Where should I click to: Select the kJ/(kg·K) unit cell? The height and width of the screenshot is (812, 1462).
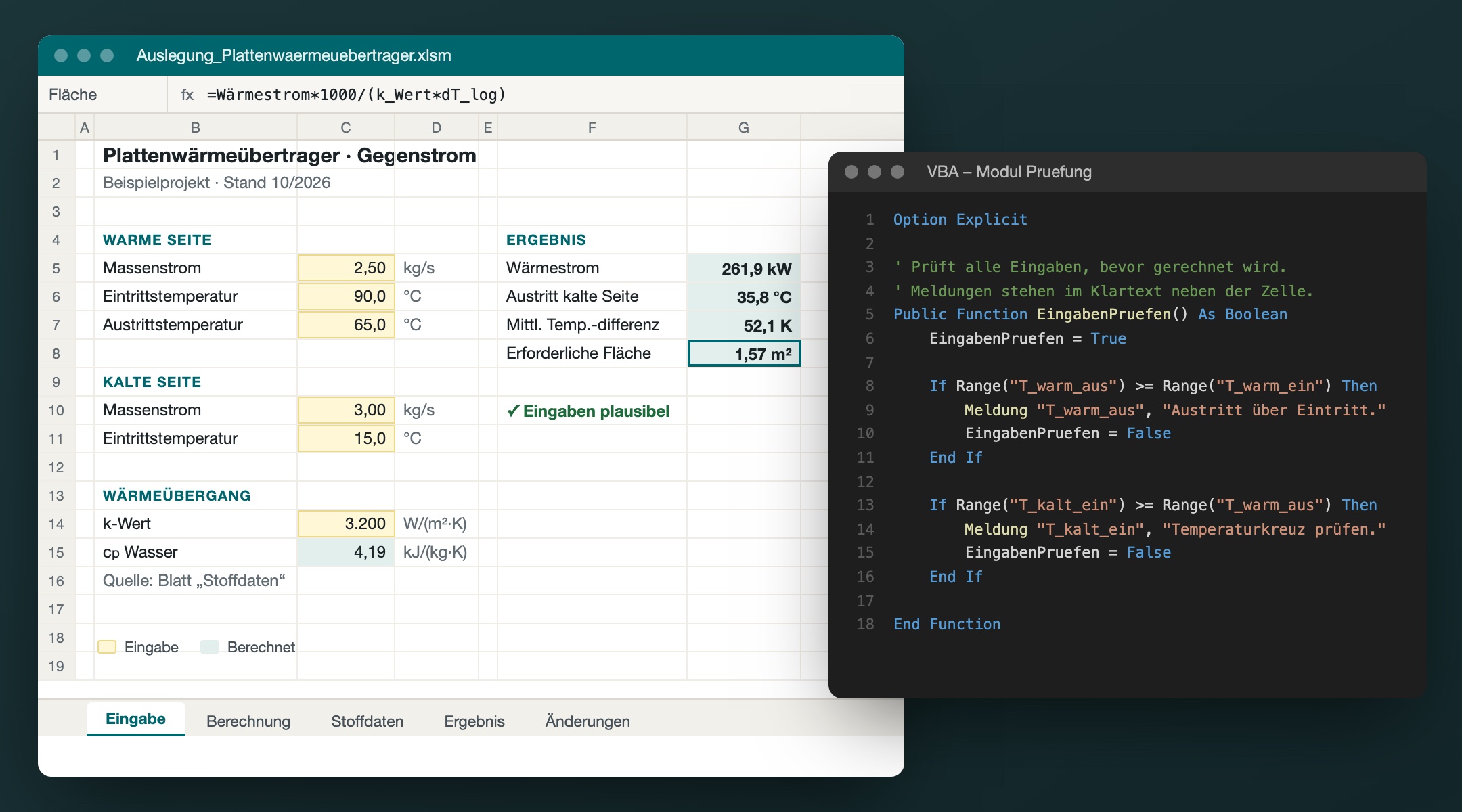436,552
